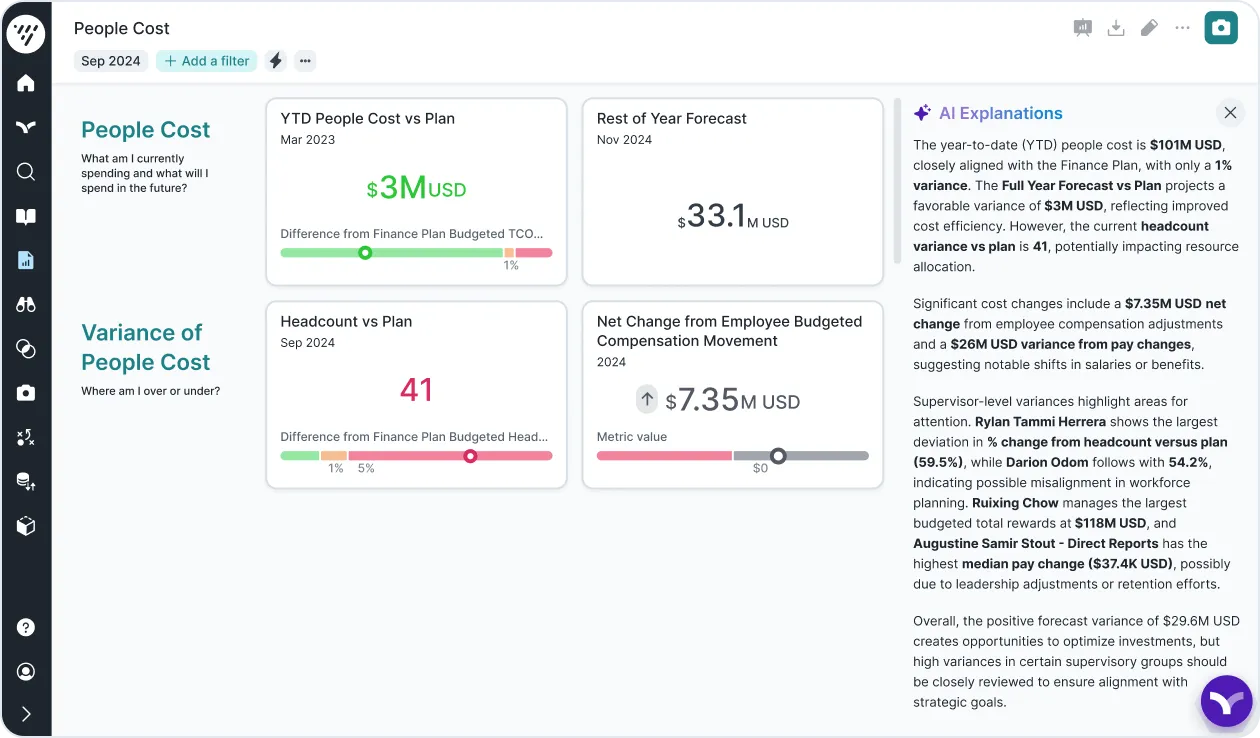The image size is (1260, 738).
Task: Click the Sep 2024 time period chip
Action: tap(111, 61)
